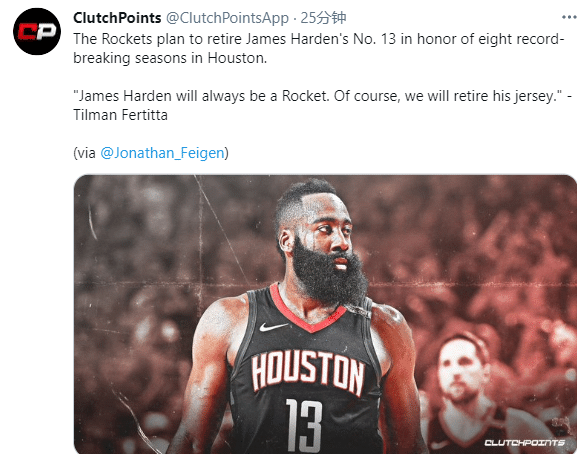Click the HOUSTON lettering on the jersey
The width and height of the screenshot is (577, 454).
(x=307, y=372)
